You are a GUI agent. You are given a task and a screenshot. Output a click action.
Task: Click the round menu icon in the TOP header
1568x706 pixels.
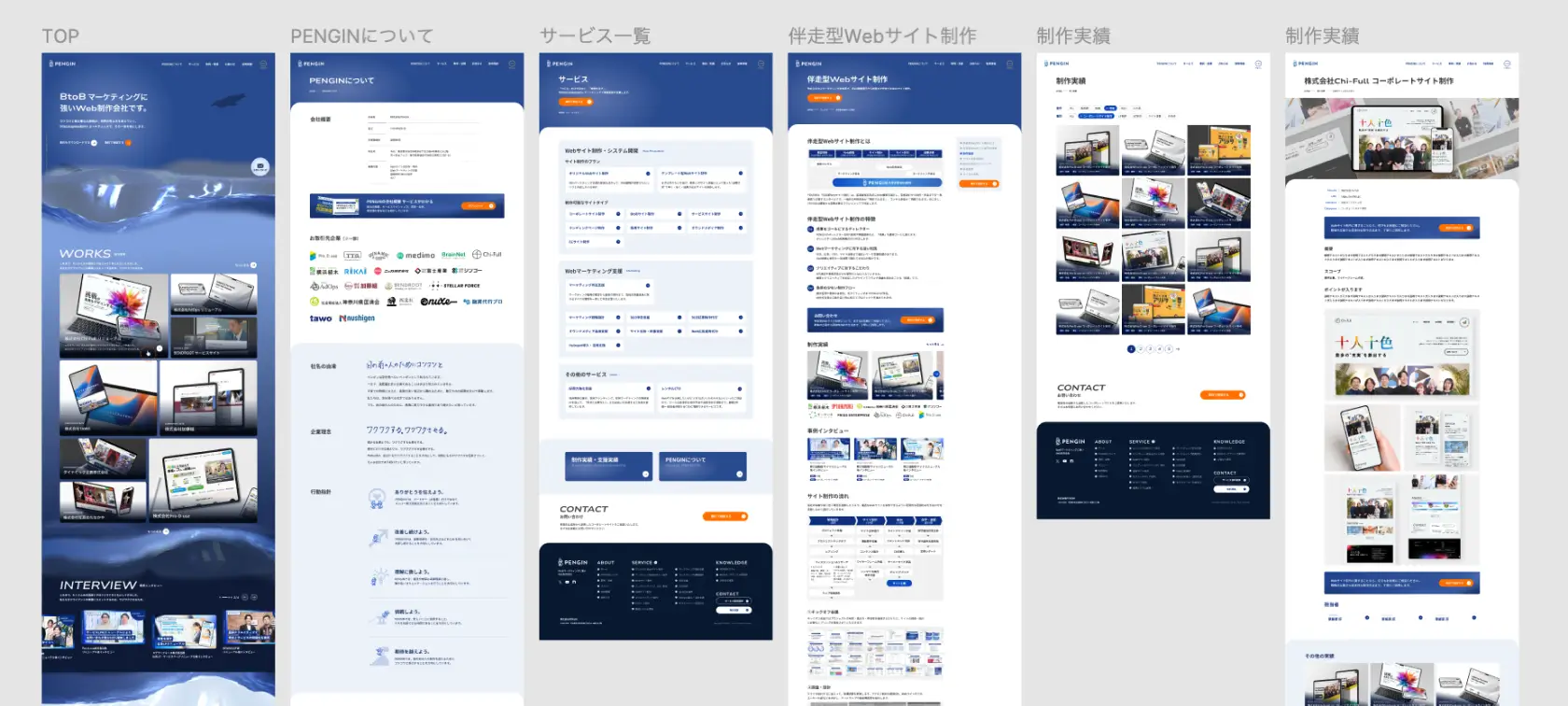[x=263, y=64]
